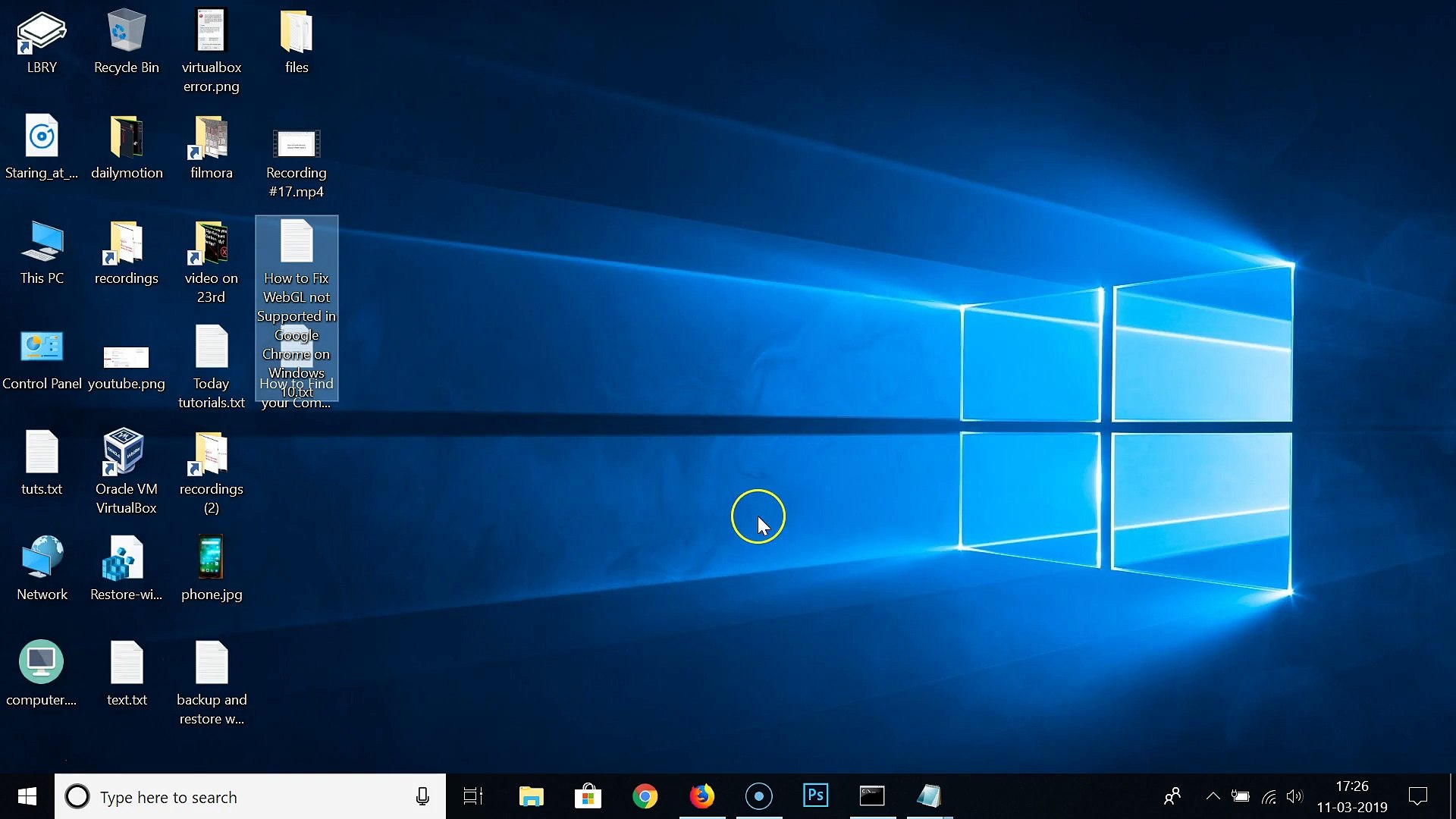Open Task View from taskbar
The width and height of the screenshot is (1456, 819).
click(x=473, y=796)
